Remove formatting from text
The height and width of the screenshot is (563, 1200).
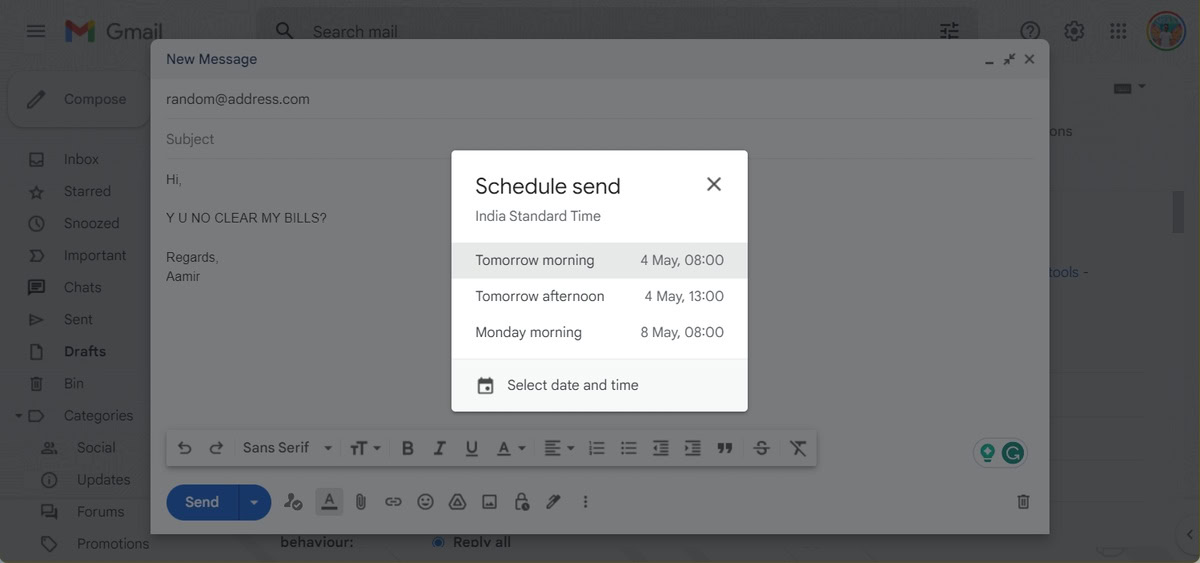pos(798,448)
